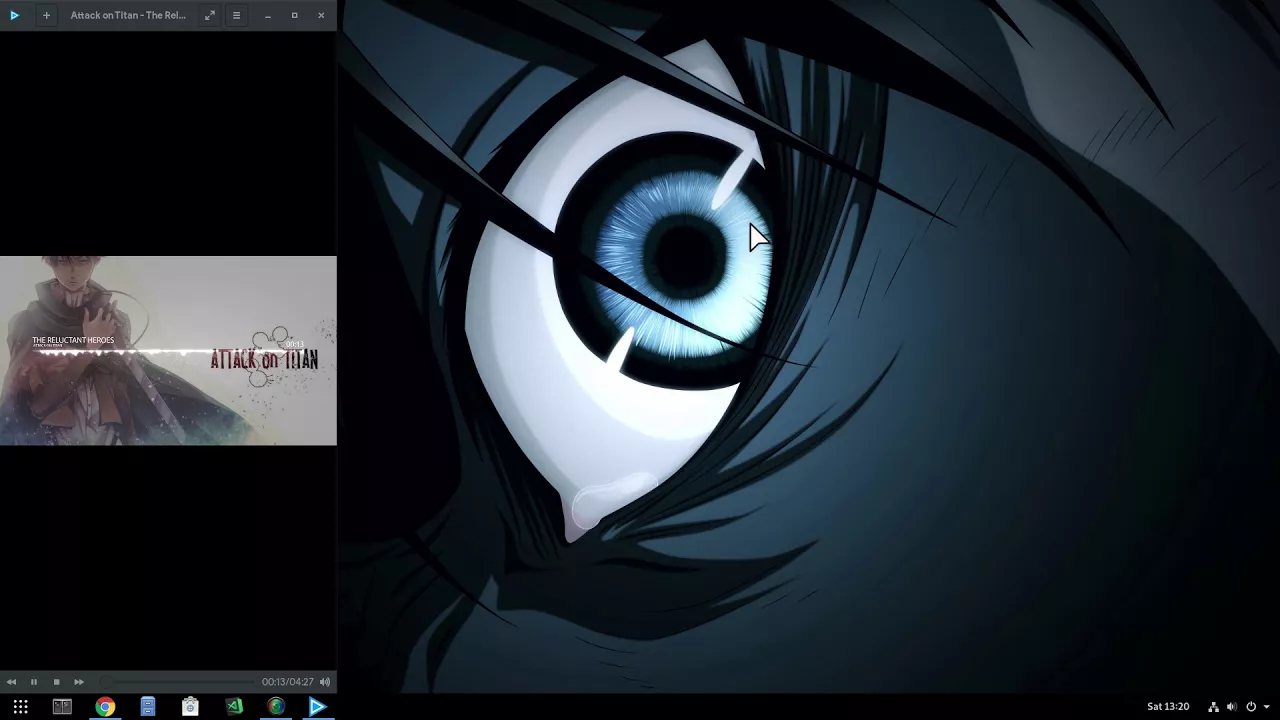Image resolution: width=1280 pixels, height=720 pixels.
Task: Click the player logo in the title bar
Action: tap(14, 15)
